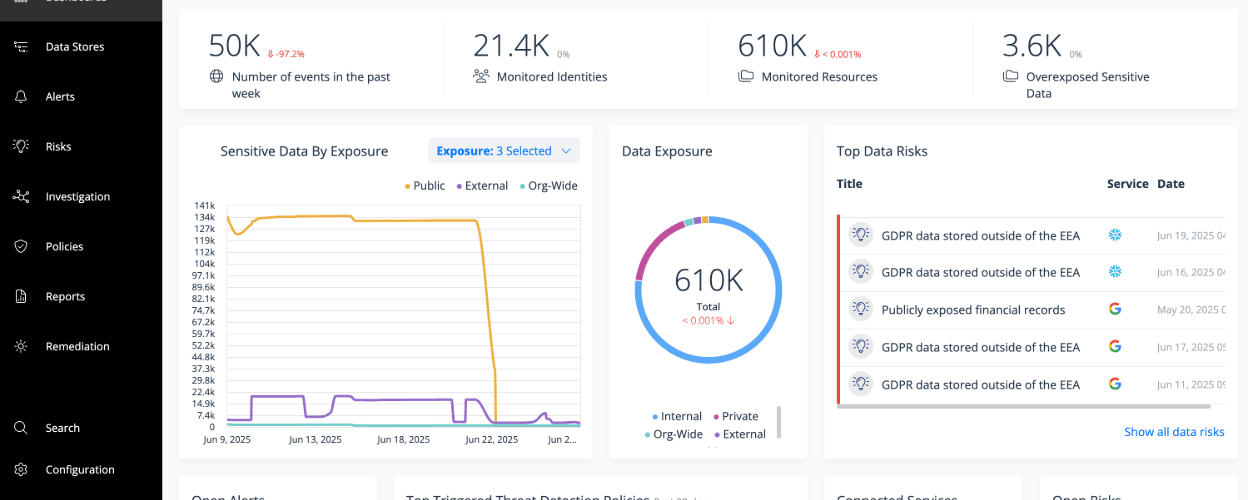Click the Risks lightbulb icon in sidebar
Image resolution: width=1248 pixels, height=500 pixels.
21,147
